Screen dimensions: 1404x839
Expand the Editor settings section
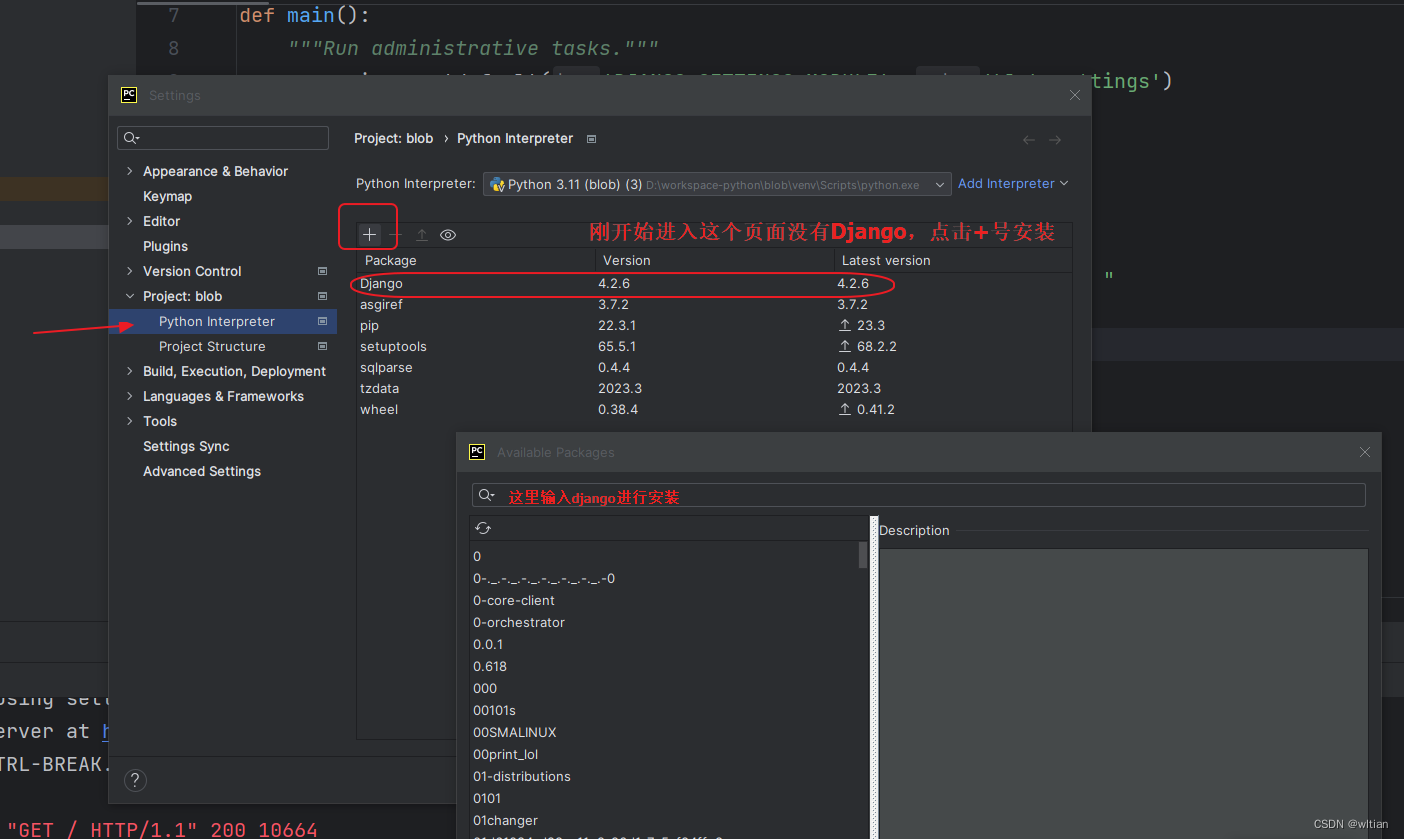[x=129, y=221]
